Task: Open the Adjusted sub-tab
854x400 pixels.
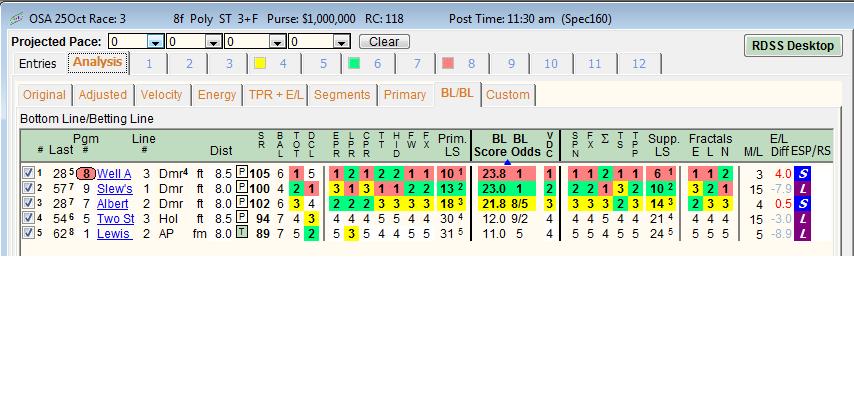Action: click(x=102, y=95)
